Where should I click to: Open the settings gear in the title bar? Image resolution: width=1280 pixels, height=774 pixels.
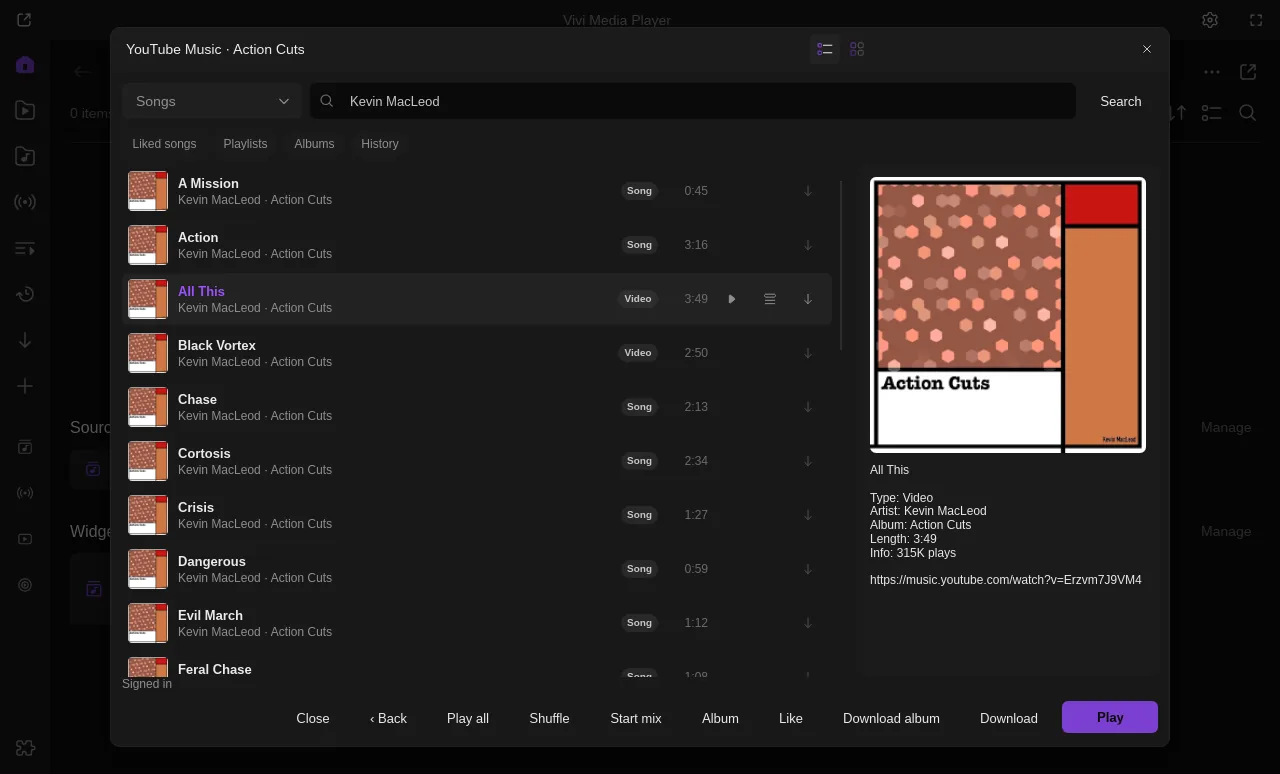(1210, 20)
